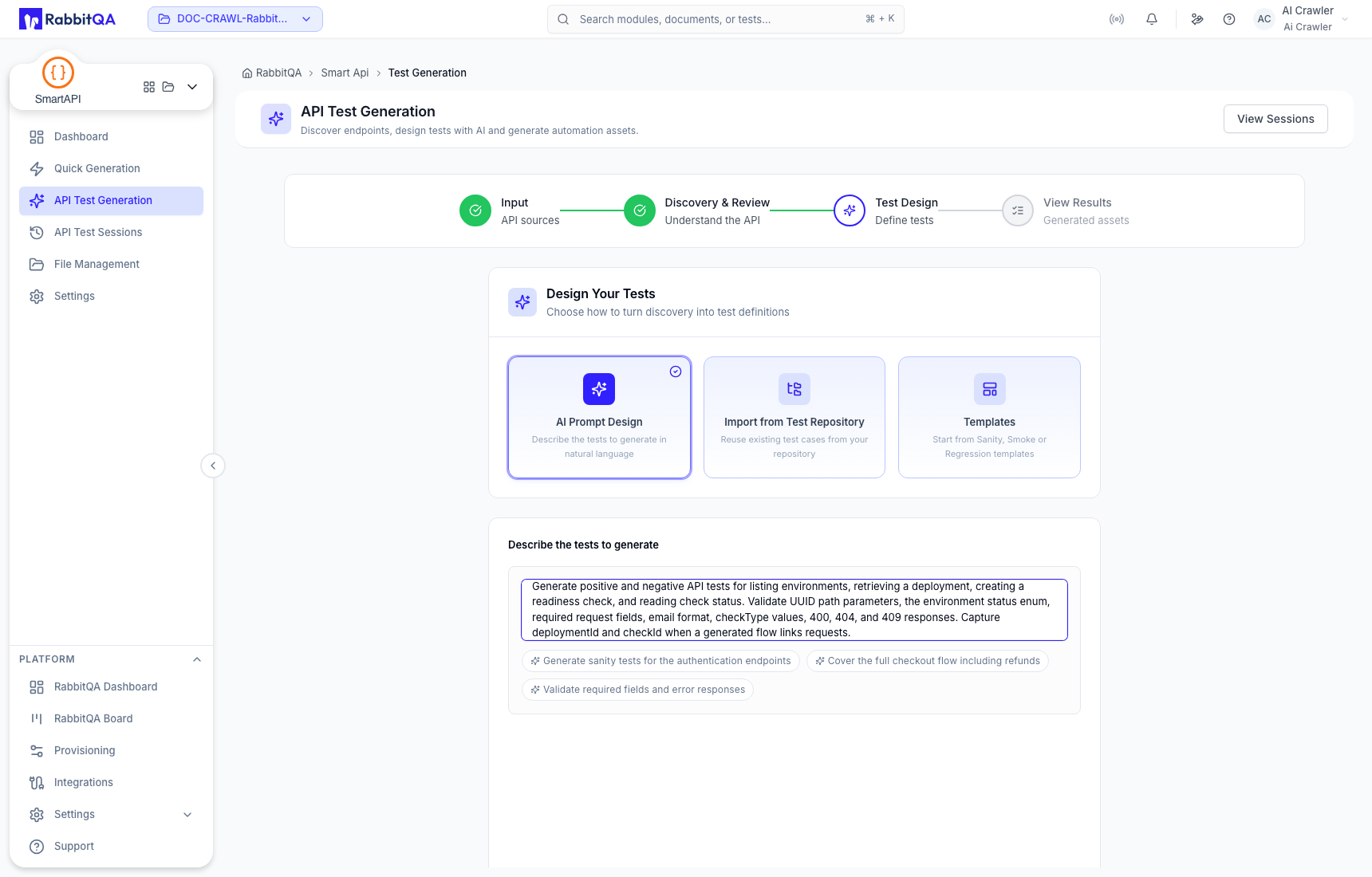The image size is (1372, 877).
Task: Click the help question mark icon in top bar
Action: tap(1229, 19)
